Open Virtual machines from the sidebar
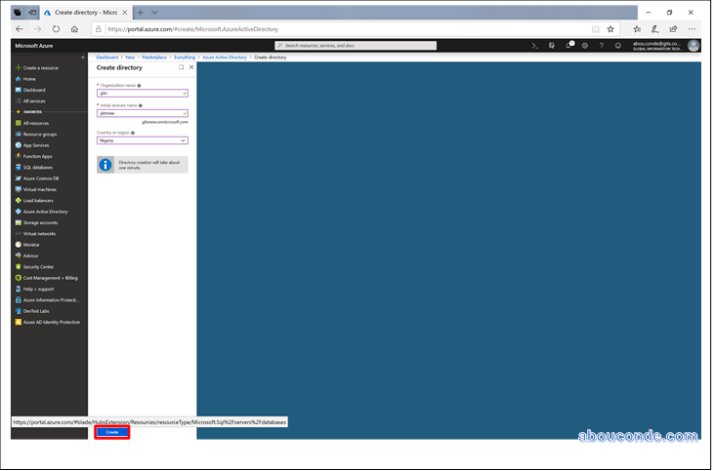Viewport: 714px width, 471px height. click(x=39, y=189)
